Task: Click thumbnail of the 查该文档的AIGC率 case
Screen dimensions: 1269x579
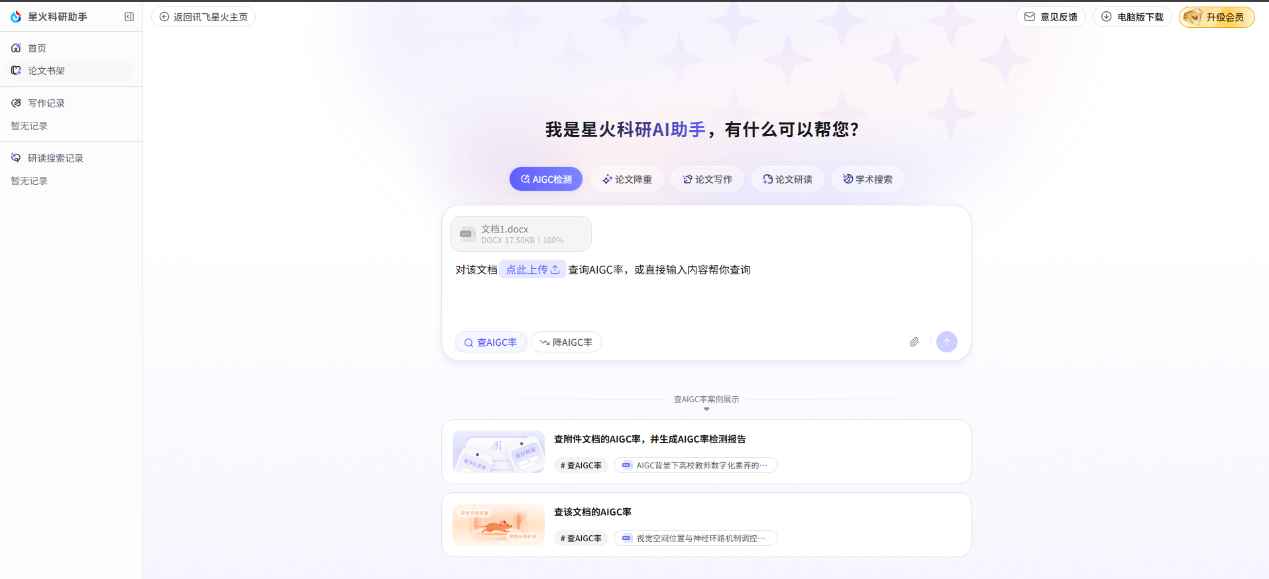Action: coord(498,525)
